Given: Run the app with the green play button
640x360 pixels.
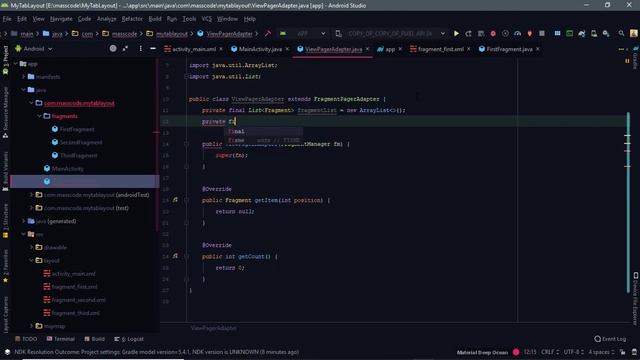Looking at the screenshot, I should [x=456, y=33].
